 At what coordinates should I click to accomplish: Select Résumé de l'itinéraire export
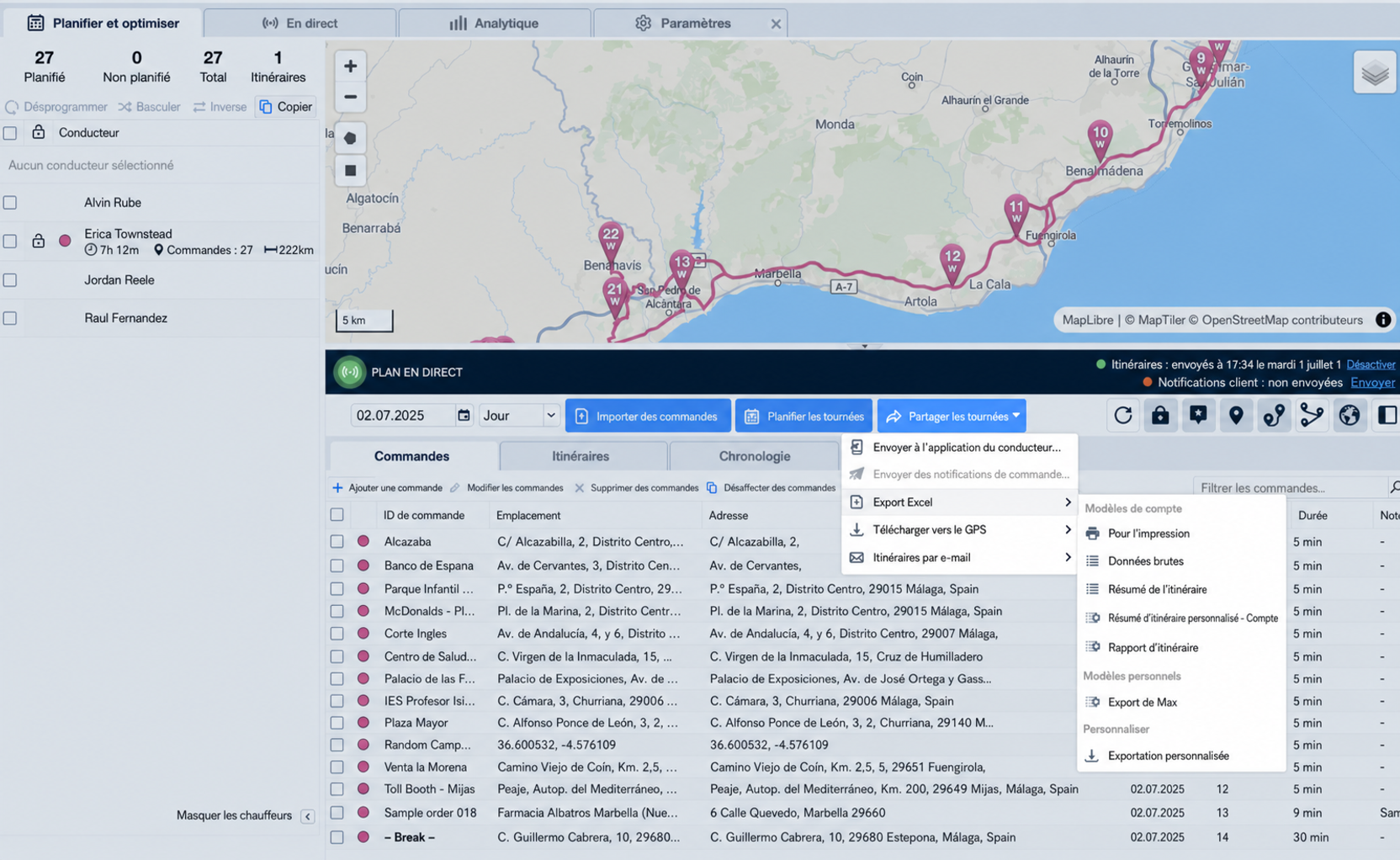[1181, 590]
